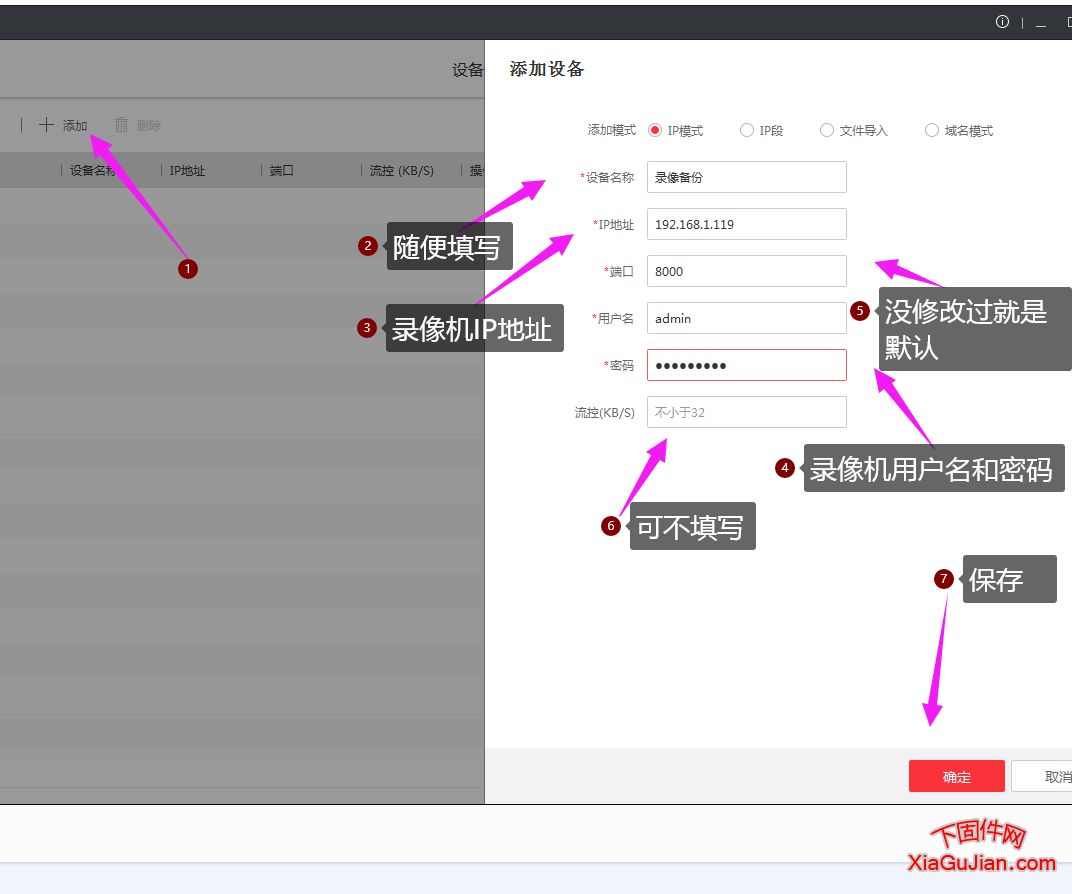The width and height of the screenshot is (1072, 894).
Task: Click the 添加设备 dialog title
Action: coord(546,69)
